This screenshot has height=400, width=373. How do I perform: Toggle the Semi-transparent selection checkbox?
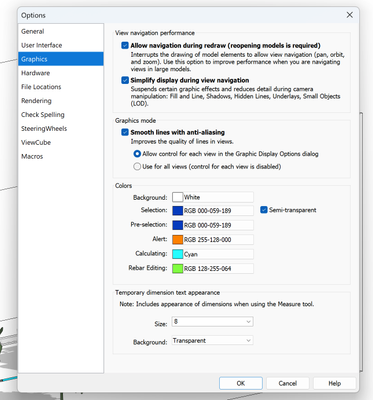coord(264,210)
